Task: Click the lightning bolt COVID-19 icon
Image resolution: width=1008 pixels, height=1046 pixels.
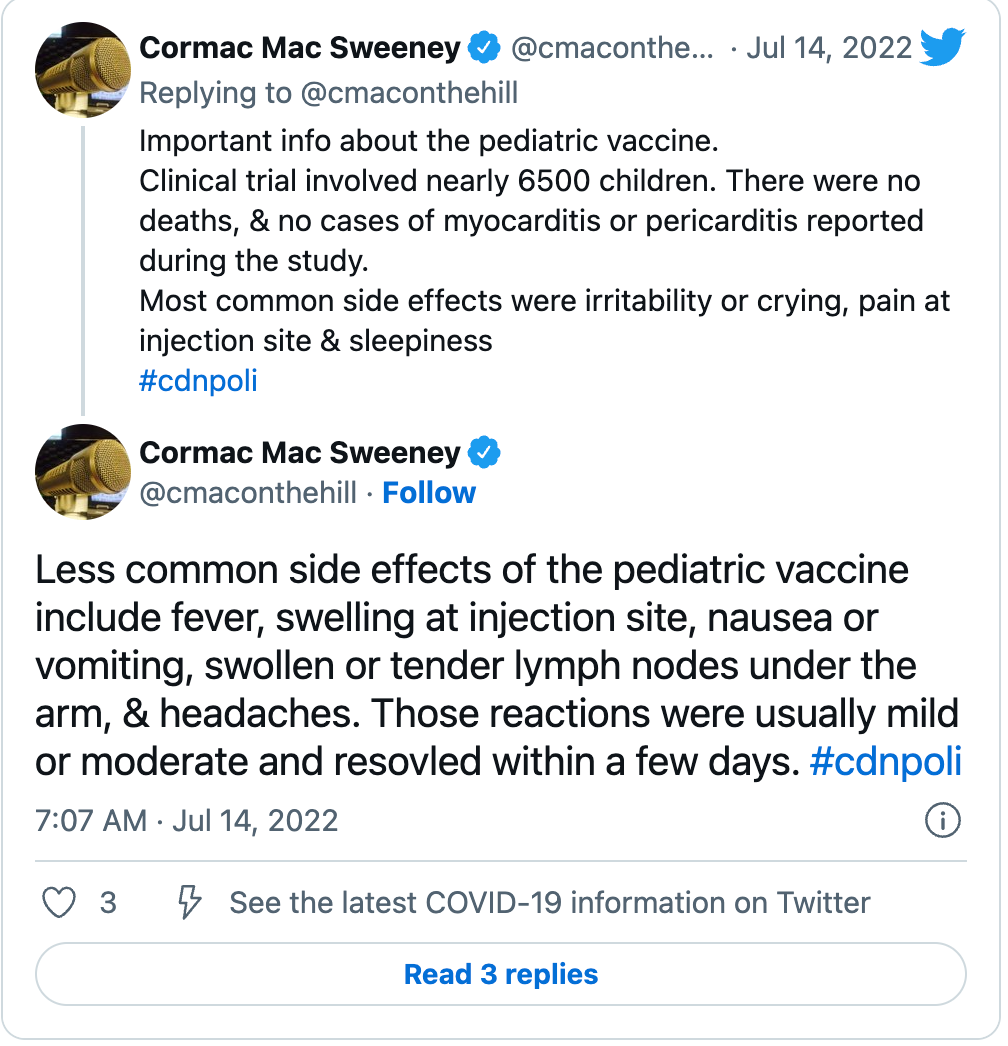Action: 189,903
